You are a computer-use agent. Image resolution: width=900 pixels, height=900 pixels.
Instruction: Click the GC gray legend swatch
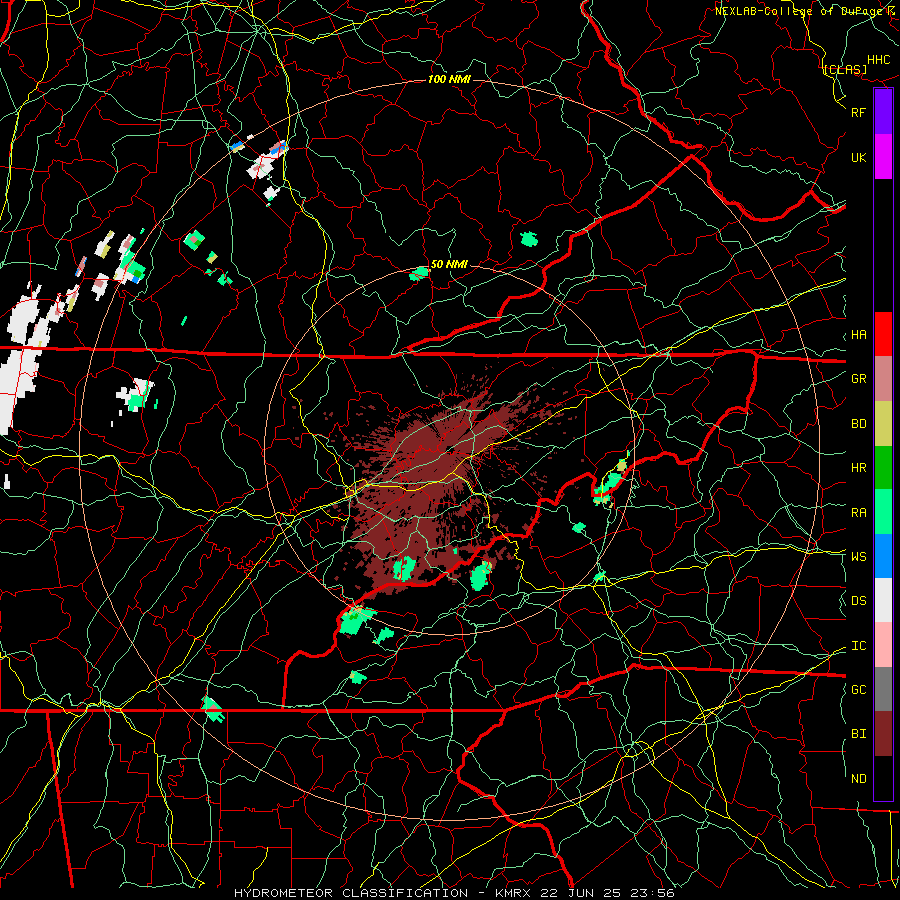883,689
